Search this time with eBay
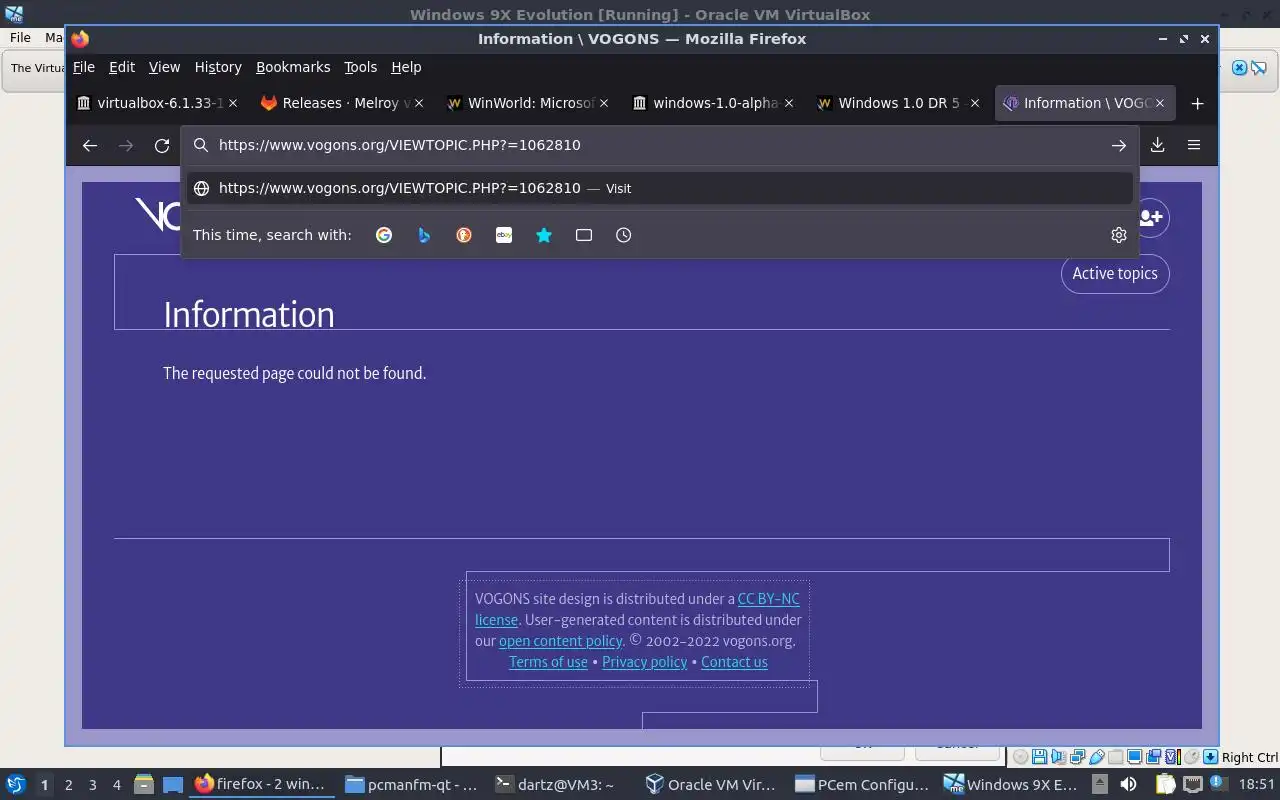 click(x=504, y=235)
